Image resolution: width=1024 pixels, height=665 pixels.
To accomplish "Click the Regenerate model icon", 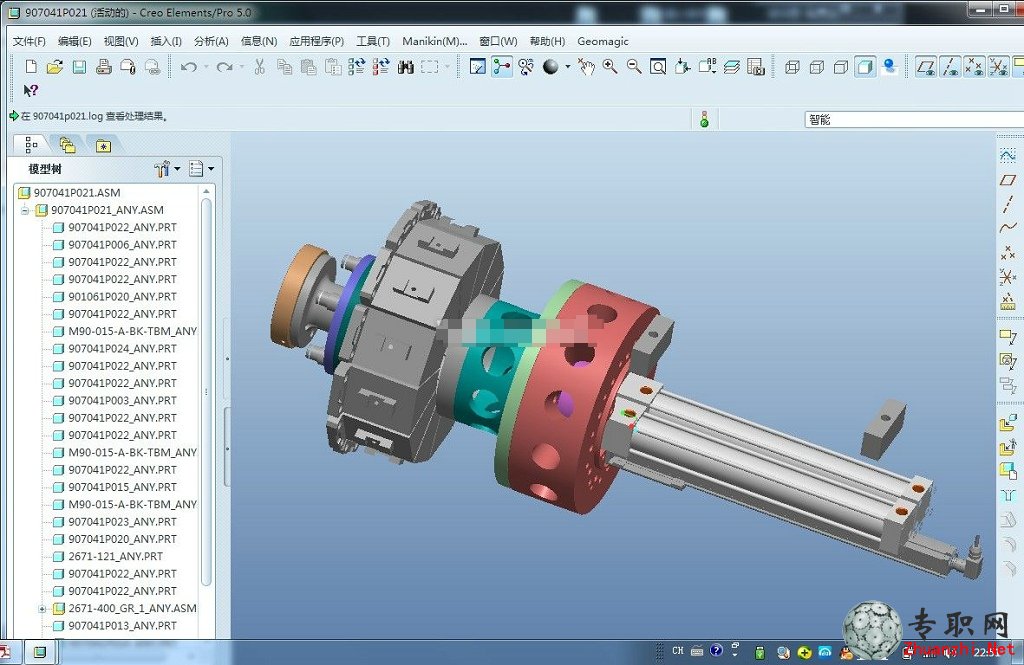I will 357,67.
